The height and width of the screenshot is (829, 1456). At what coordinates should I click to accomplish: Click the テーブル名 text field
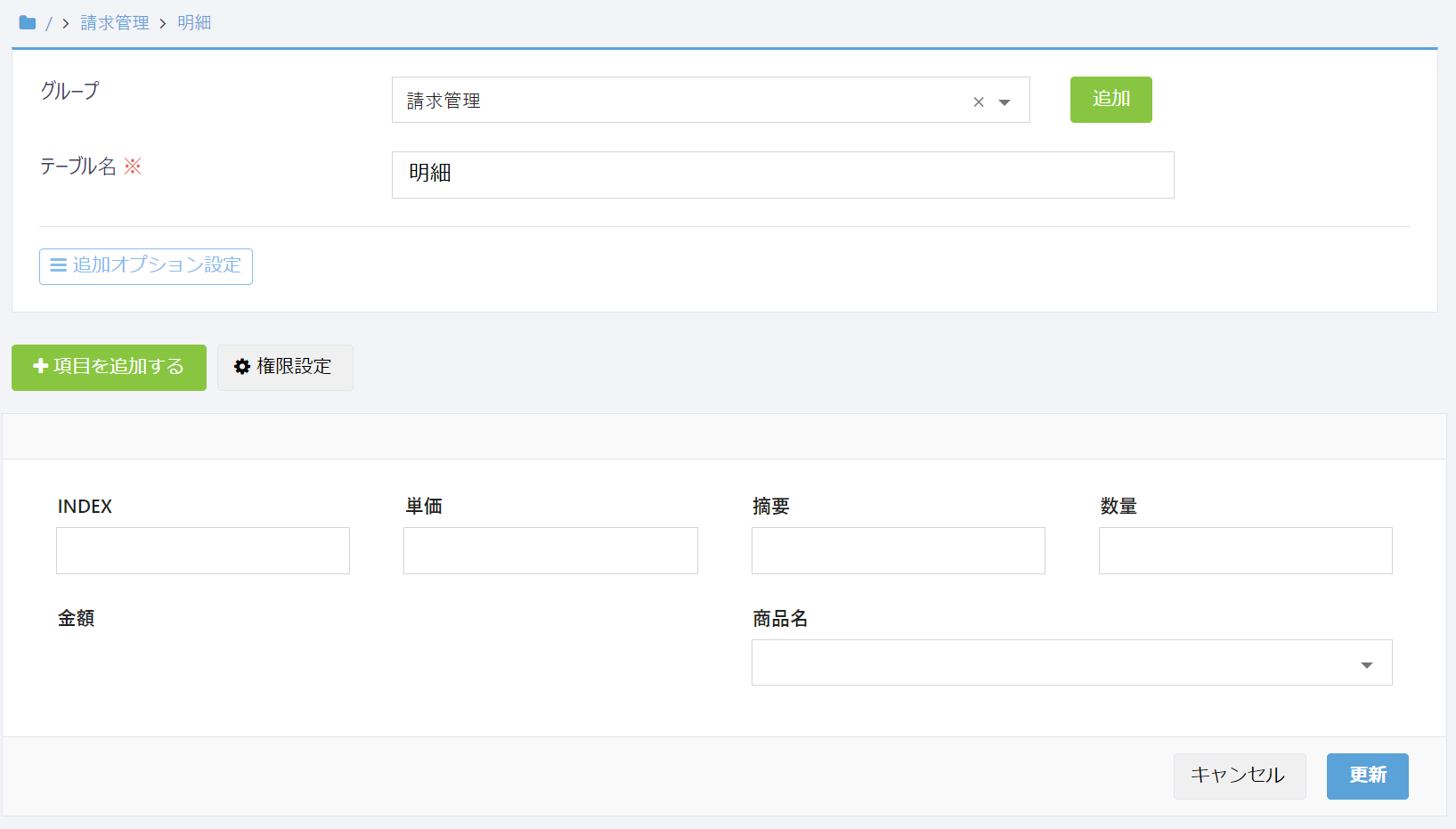pyautogui.click(x=782, y=175)
